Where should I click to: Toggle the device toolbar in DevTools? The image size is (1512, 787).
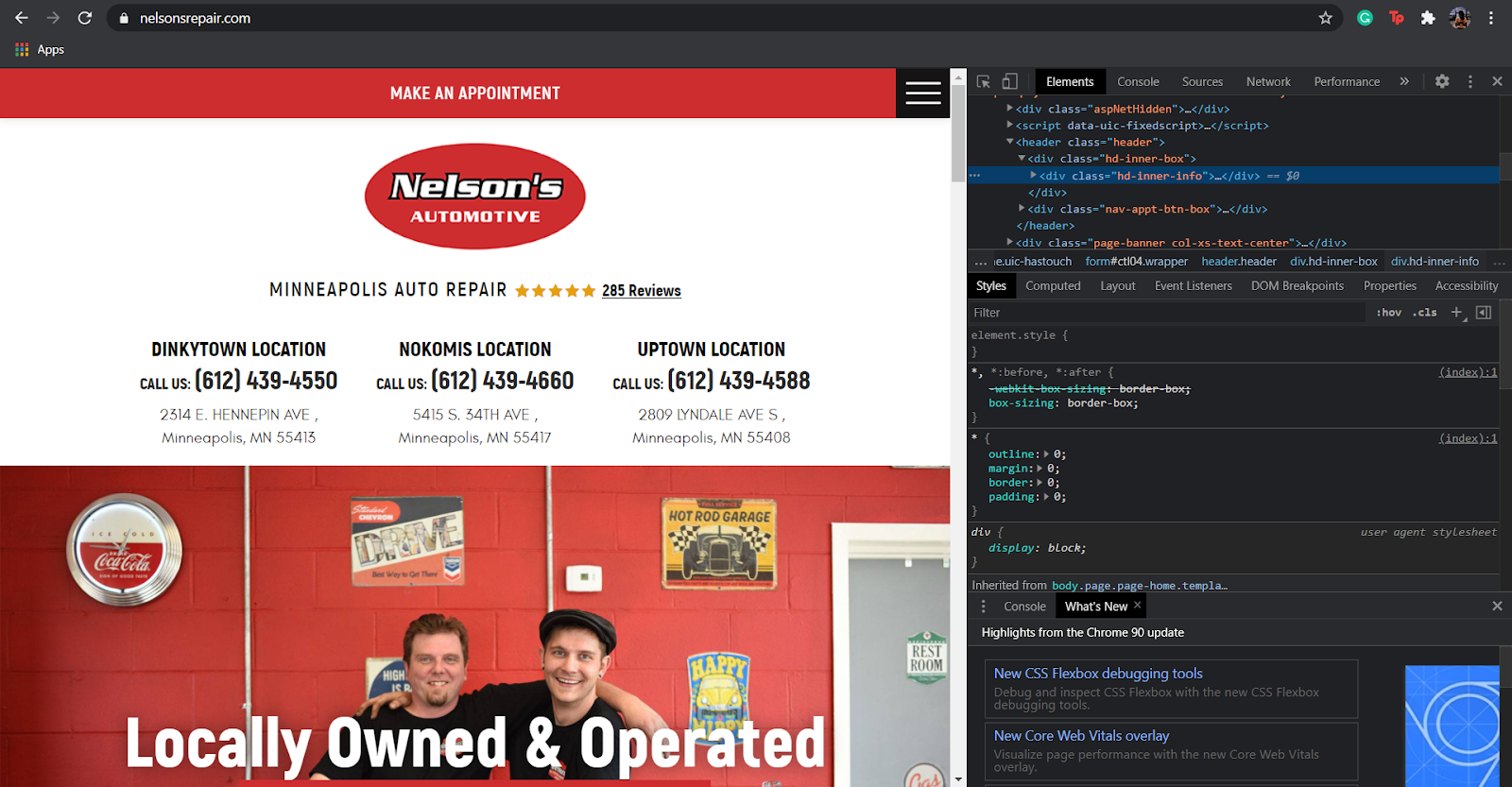pos(1010,81)
